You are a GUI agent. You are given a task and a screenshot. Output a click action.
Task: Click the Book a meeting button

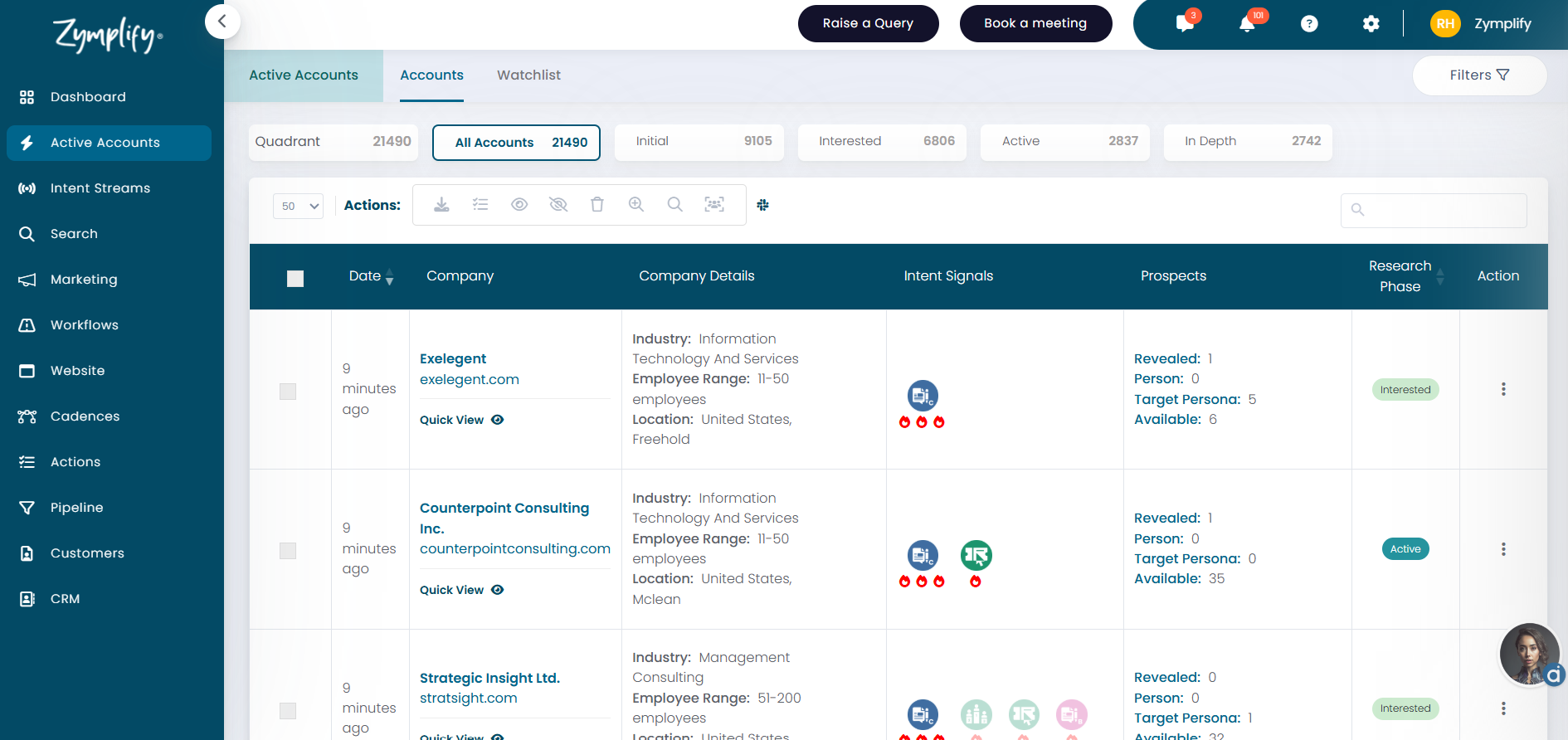(x=1035, y=23)
